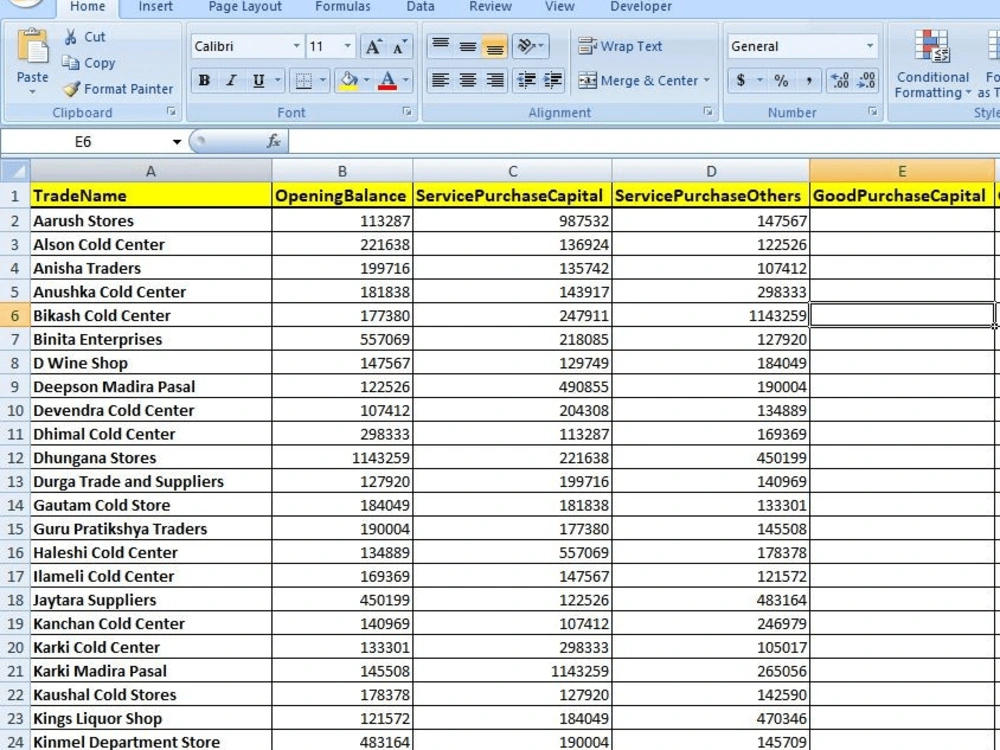Image resolution: width=1000 pixels, height=750 pixels.
Task: Select row 12 header
Action: (15, 458)
